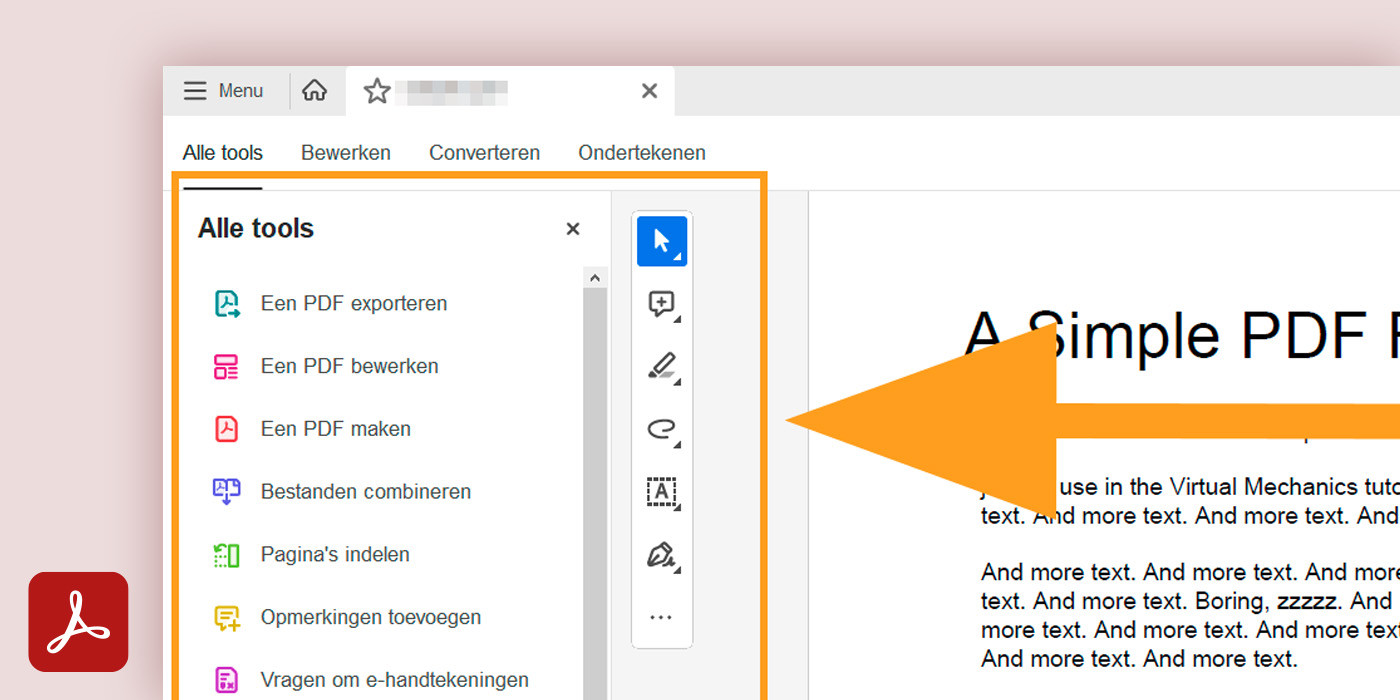The image size is (1400, 700).
Task: Open the hamburger Menu button
Action: tap(223, 91)
